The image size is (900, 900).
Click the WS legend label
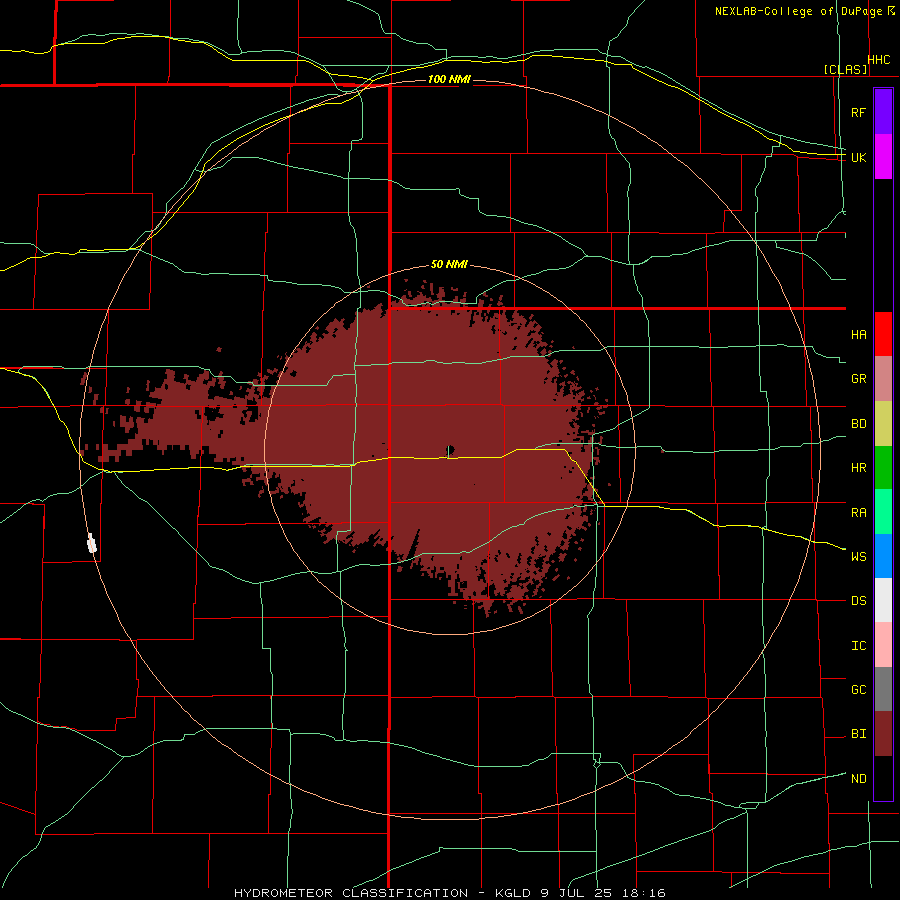858,556
